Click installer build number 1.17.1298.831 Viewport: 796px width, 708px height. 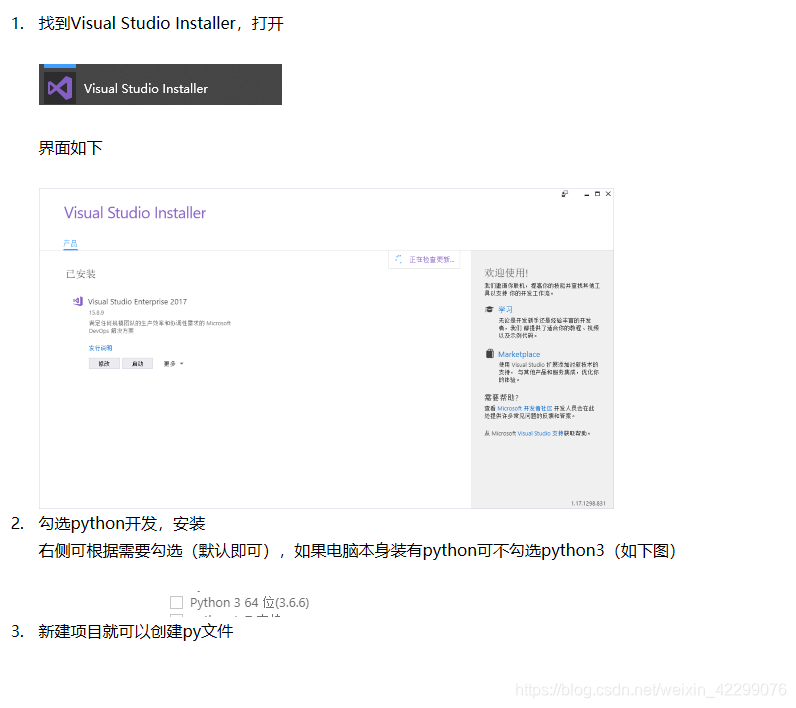(x=588, y=503)
